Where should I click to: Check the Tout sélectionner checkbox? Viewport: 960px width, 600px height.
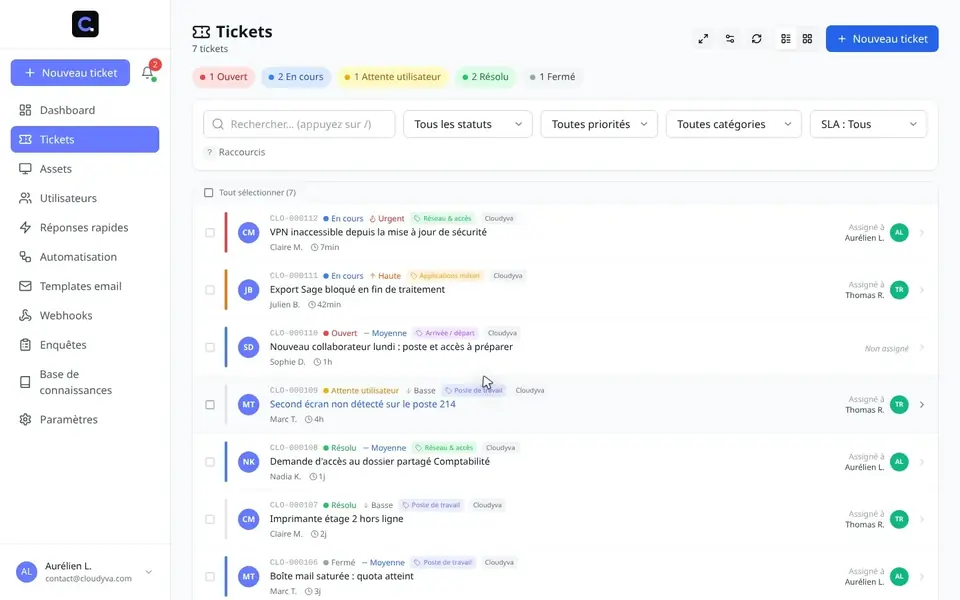point(209,193)
